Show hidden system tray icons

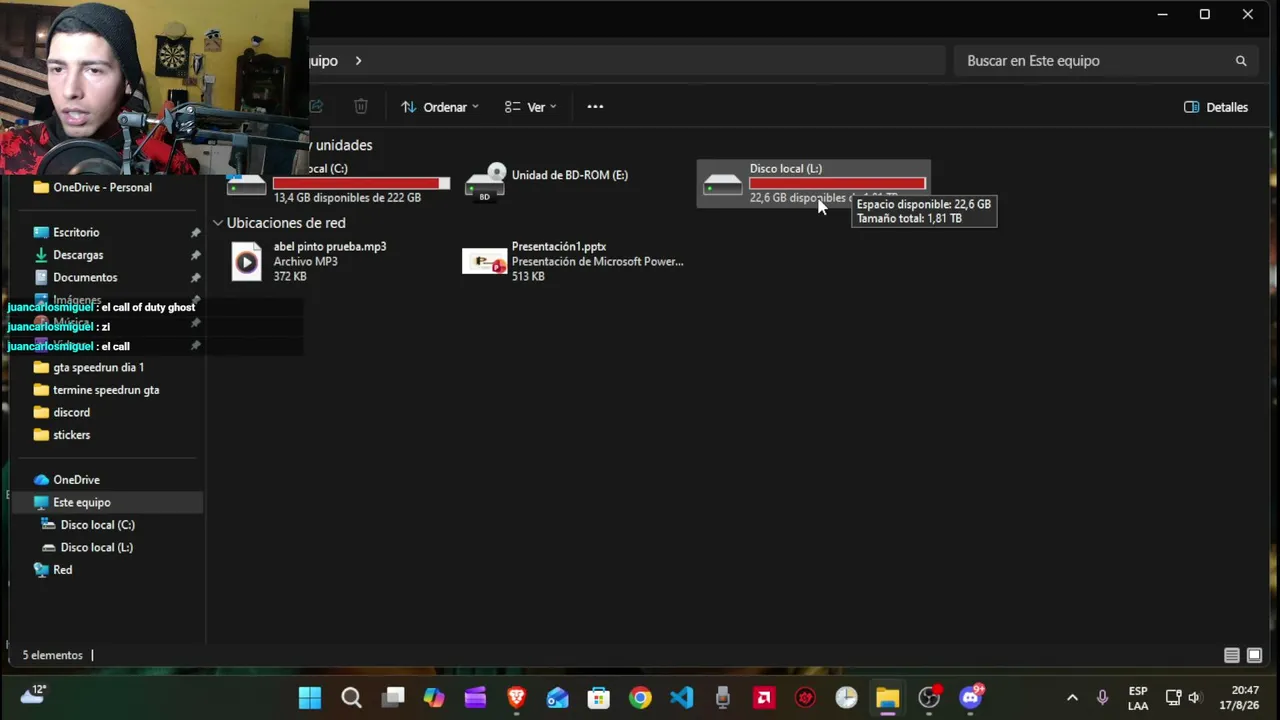pos(1072,698)
